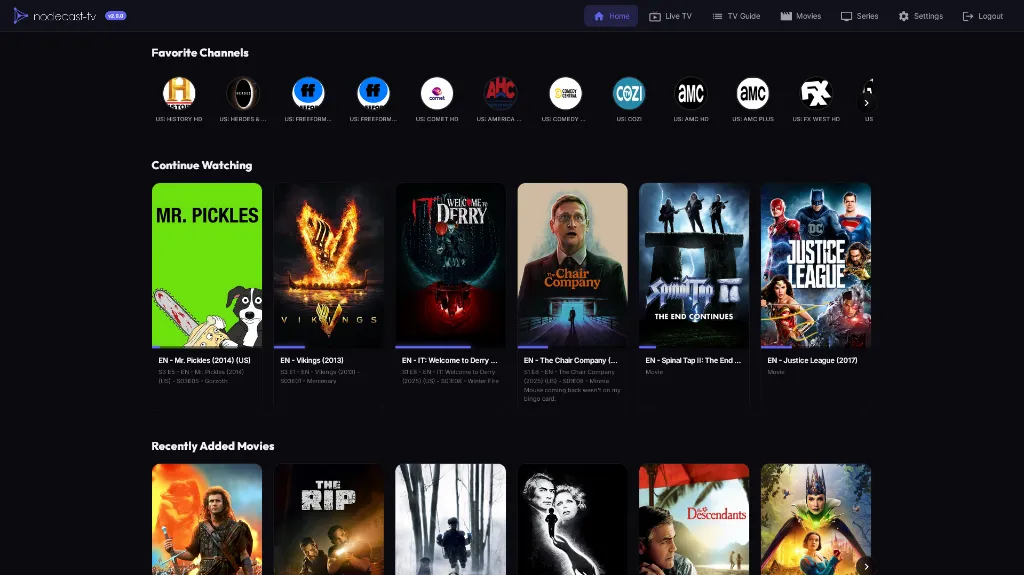Open the History HD channel icon
The height and width of the screenshot is (575, 1024).
179,93
